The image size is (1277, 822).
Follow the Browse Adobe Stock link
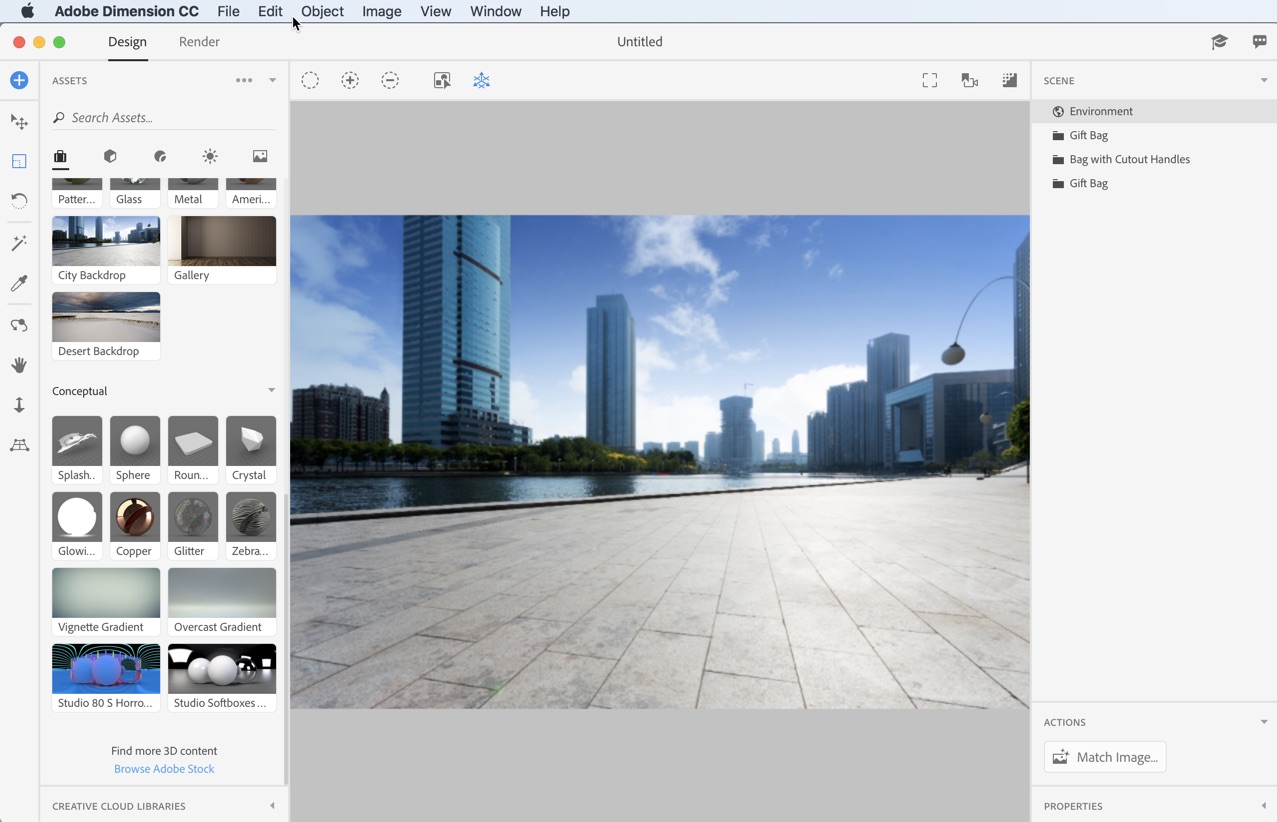pos(163,768)
